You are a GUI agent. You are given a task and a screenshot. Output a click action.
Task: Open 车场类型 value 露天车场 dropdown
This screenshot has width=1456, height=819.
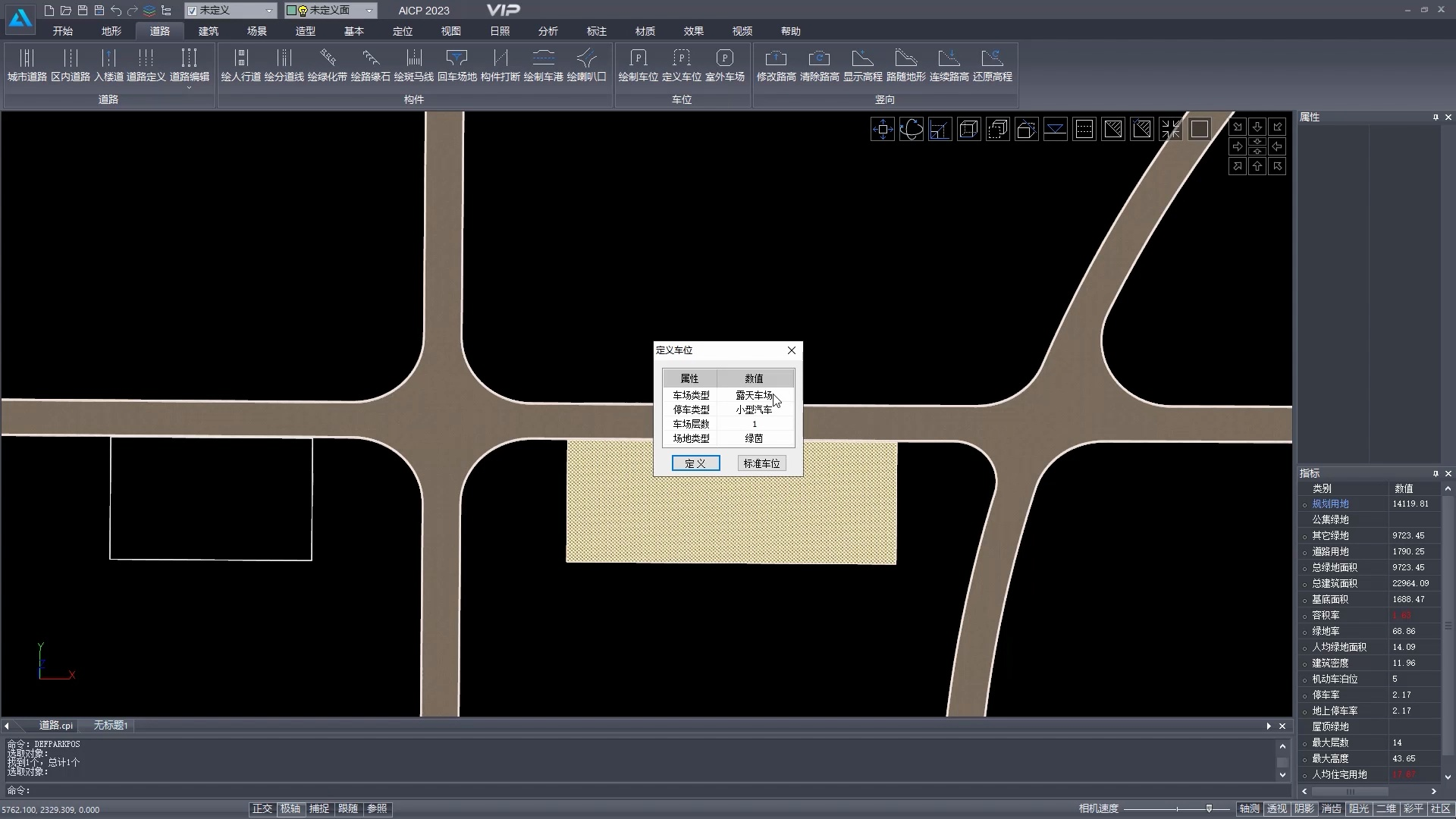(755, 395)
